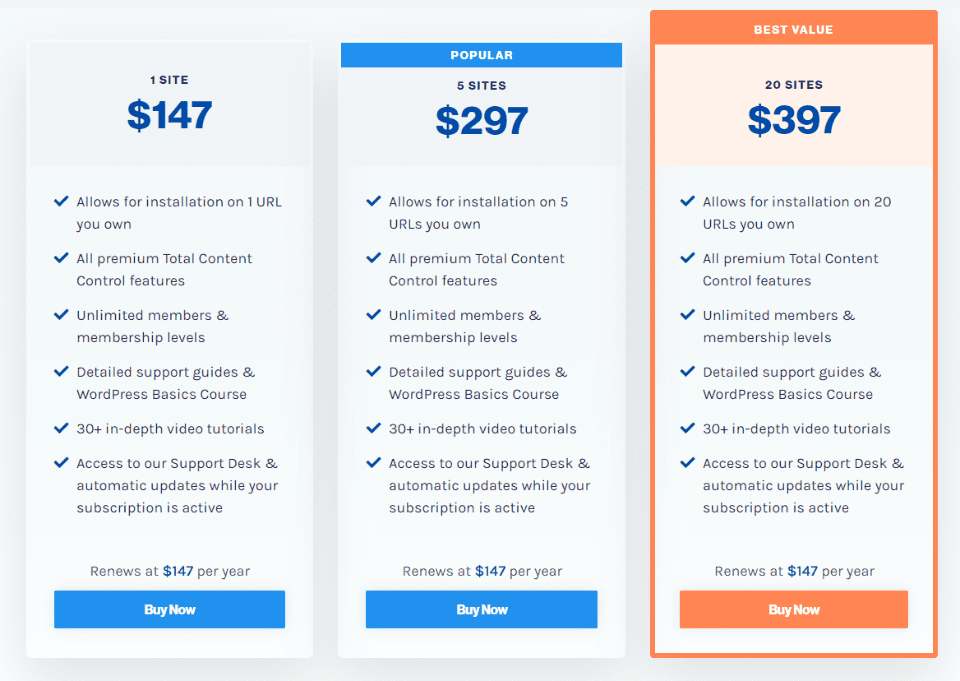Click the orange Buy Now button under 20 Sites

793,610
